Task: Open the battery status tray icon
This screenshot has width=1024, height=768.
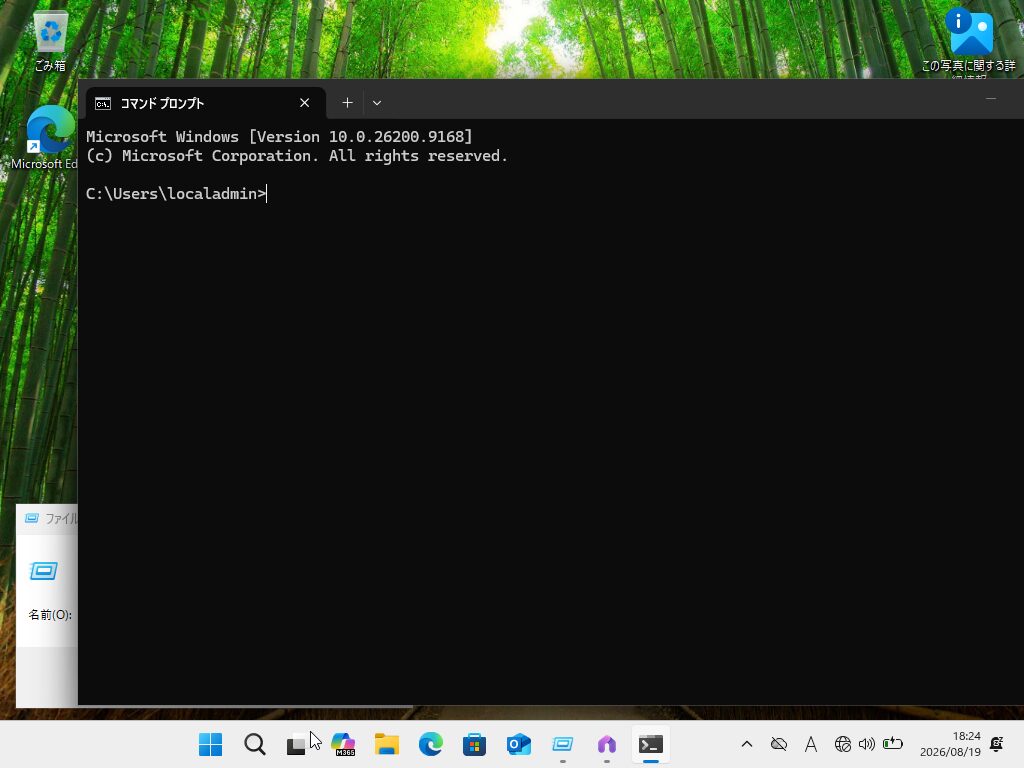Action: click(893, 743)
